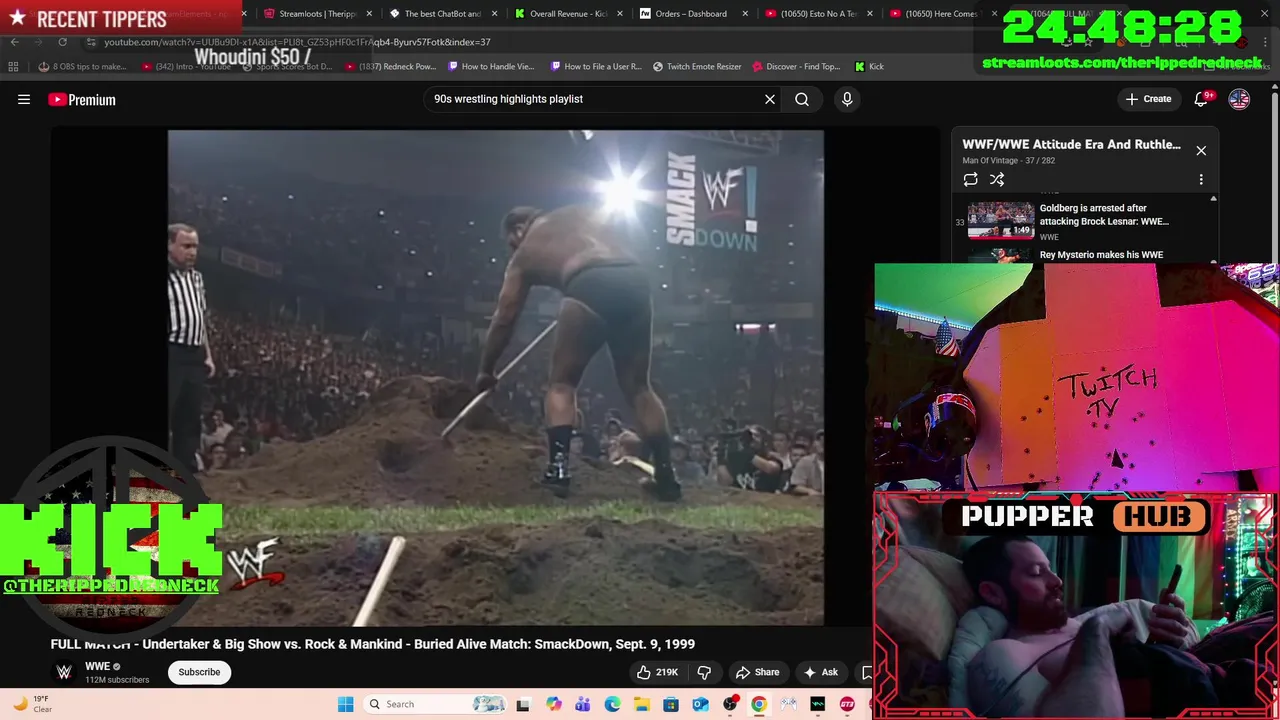Open the WWE channel name link
Viewport: 1280px width, 720px height.
pos(97,666)
